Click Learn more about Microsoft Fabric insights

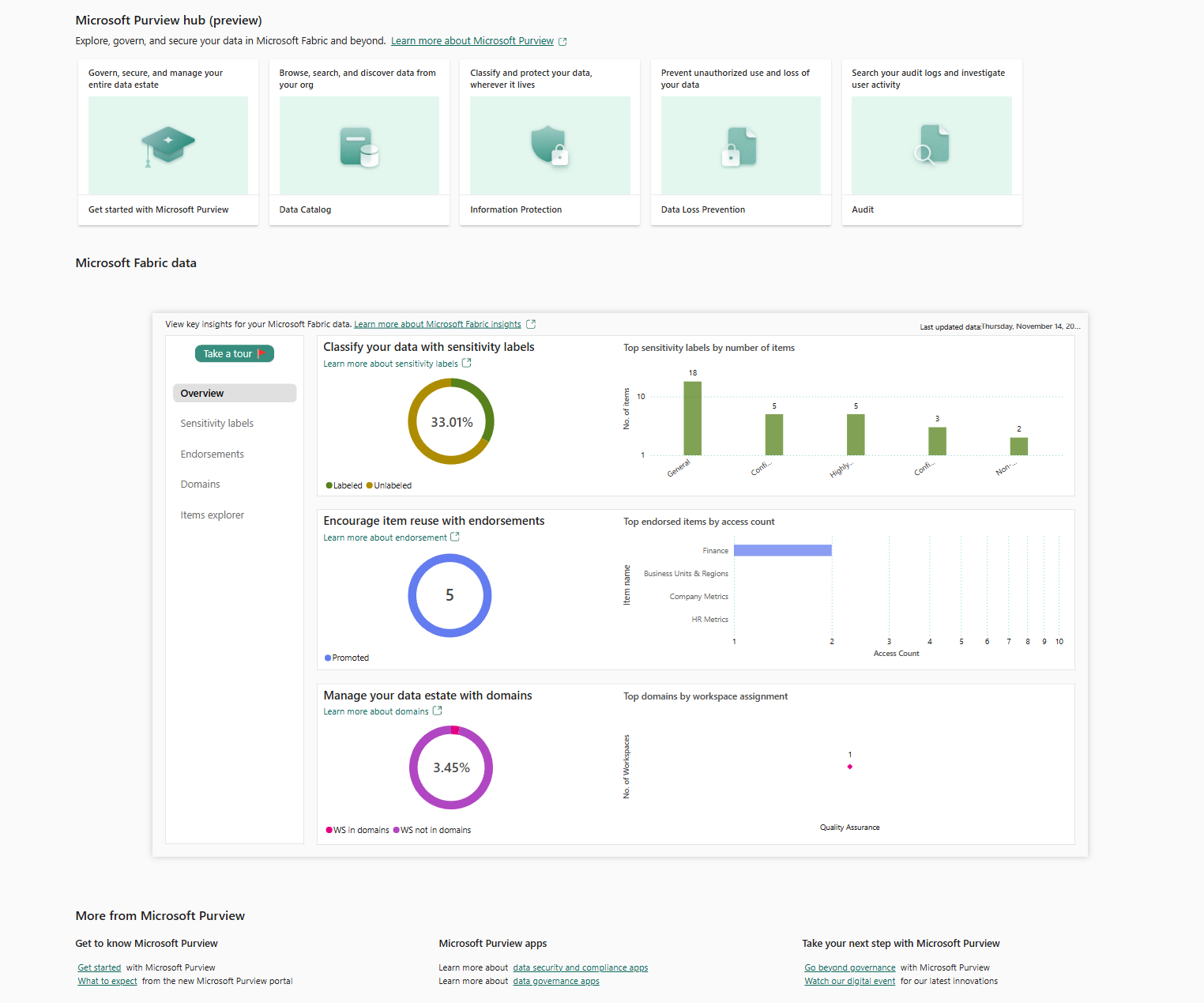[437, 325]
